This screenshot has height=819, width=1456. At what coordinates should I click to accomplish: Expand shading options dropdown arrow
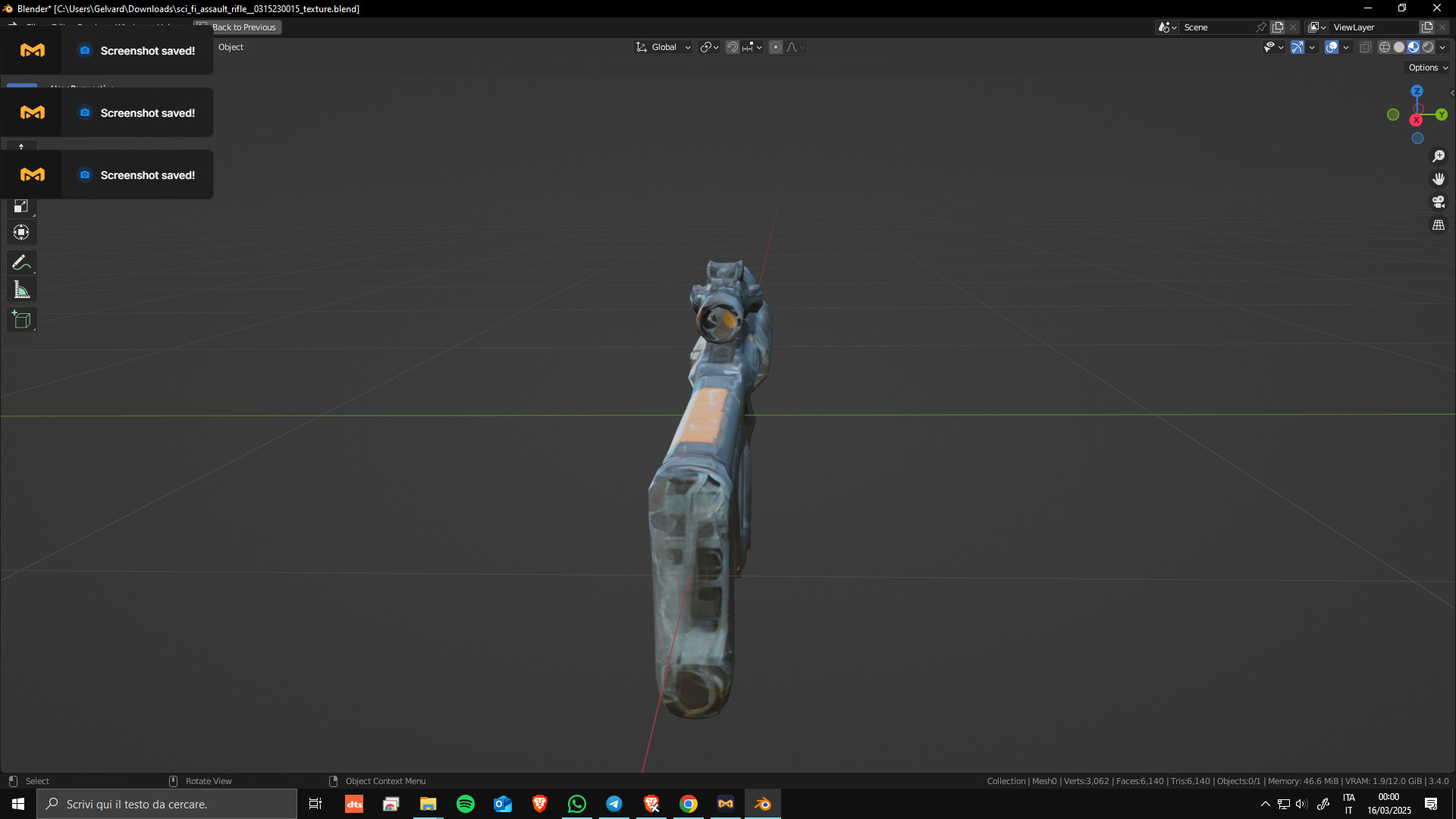coord(1443,47)
